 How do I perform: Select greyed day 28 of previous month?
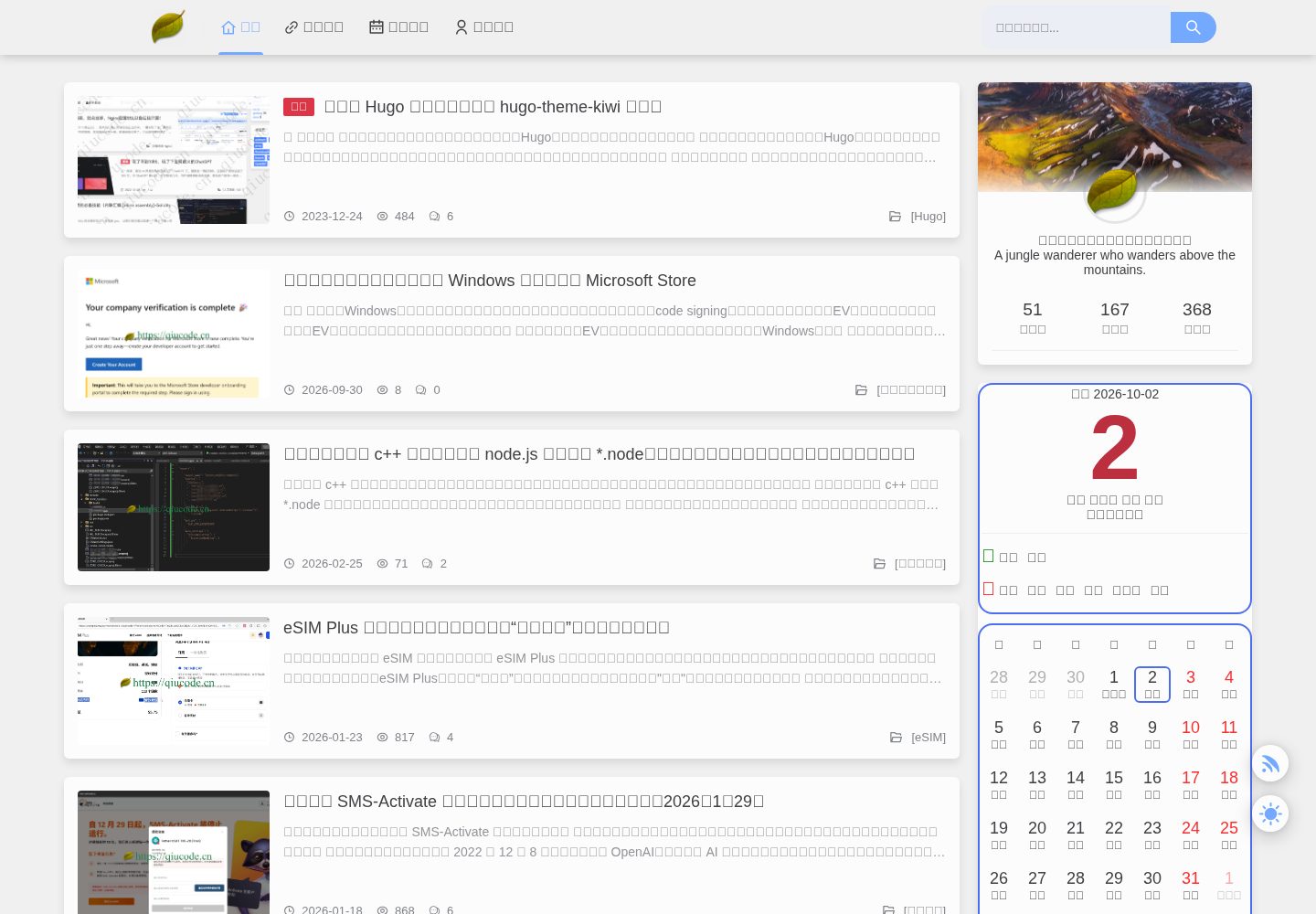[x=999, y=684]
